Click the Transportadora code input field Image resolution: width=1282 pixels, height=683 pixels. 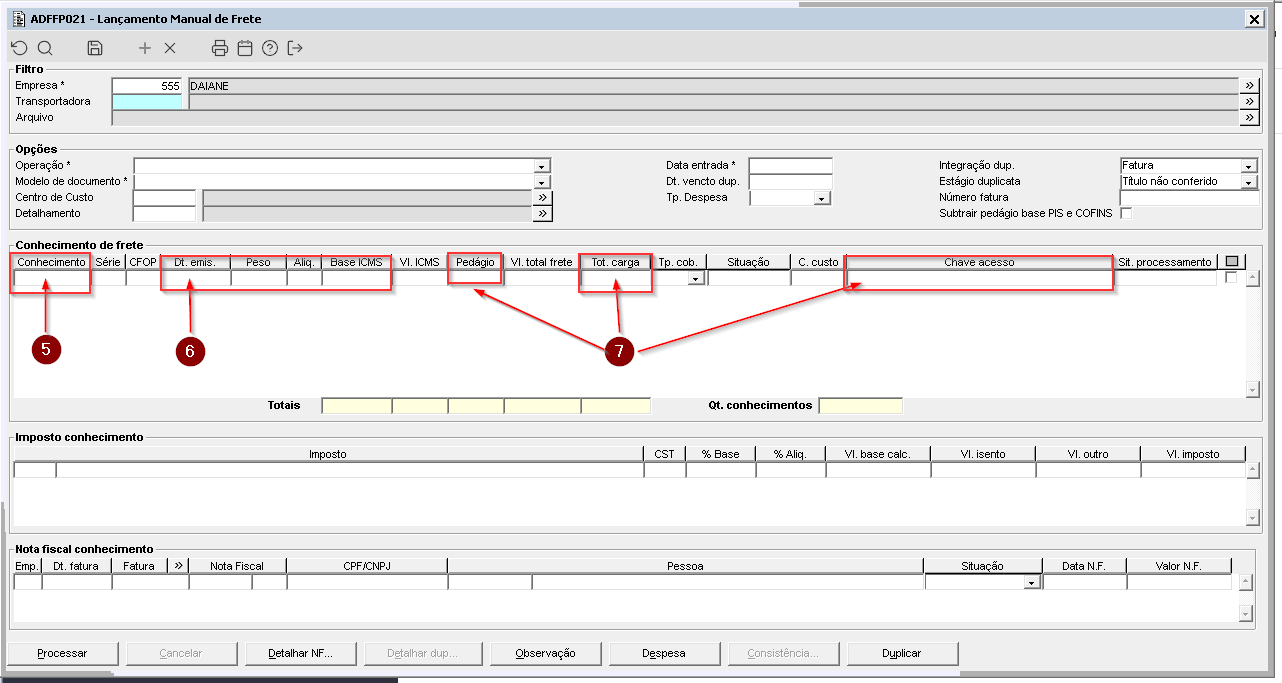147,102
